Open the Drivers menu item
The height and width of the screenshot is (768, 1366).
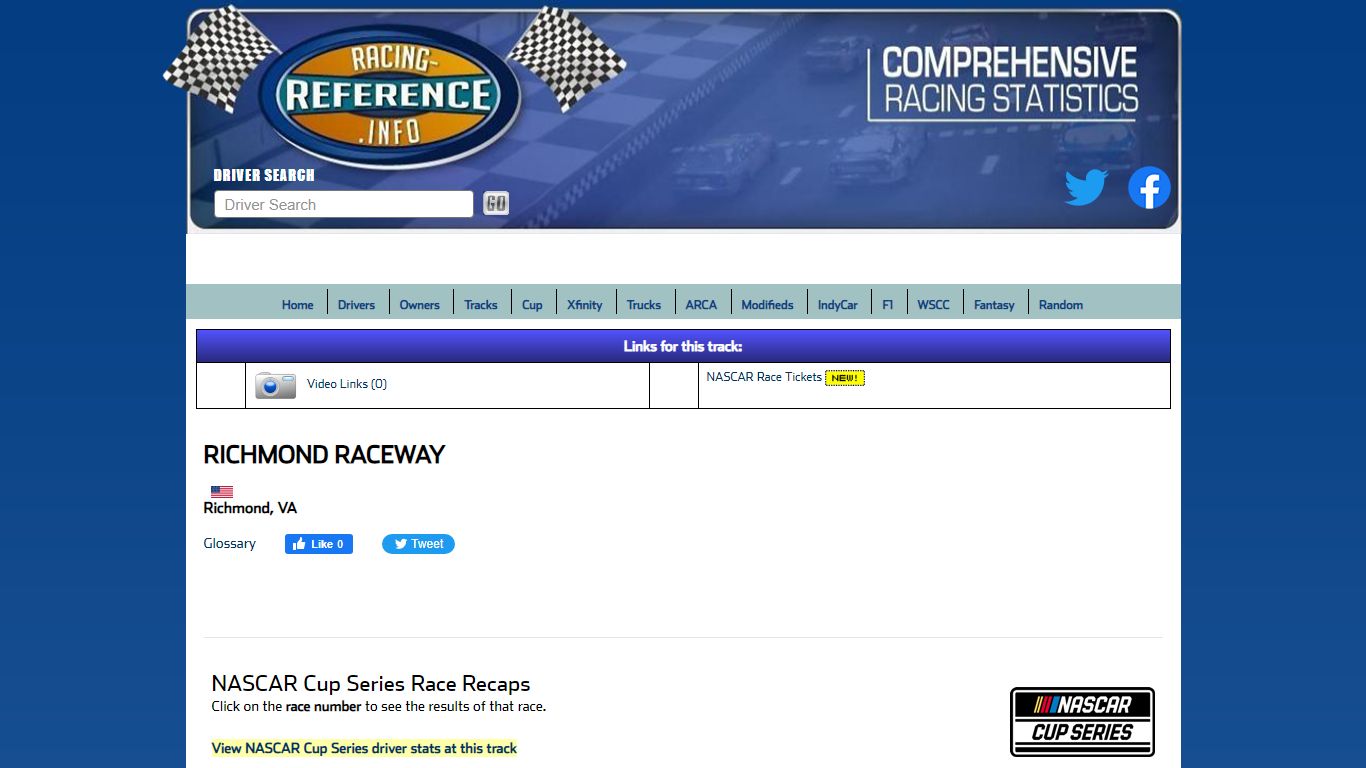click(356, 305)
